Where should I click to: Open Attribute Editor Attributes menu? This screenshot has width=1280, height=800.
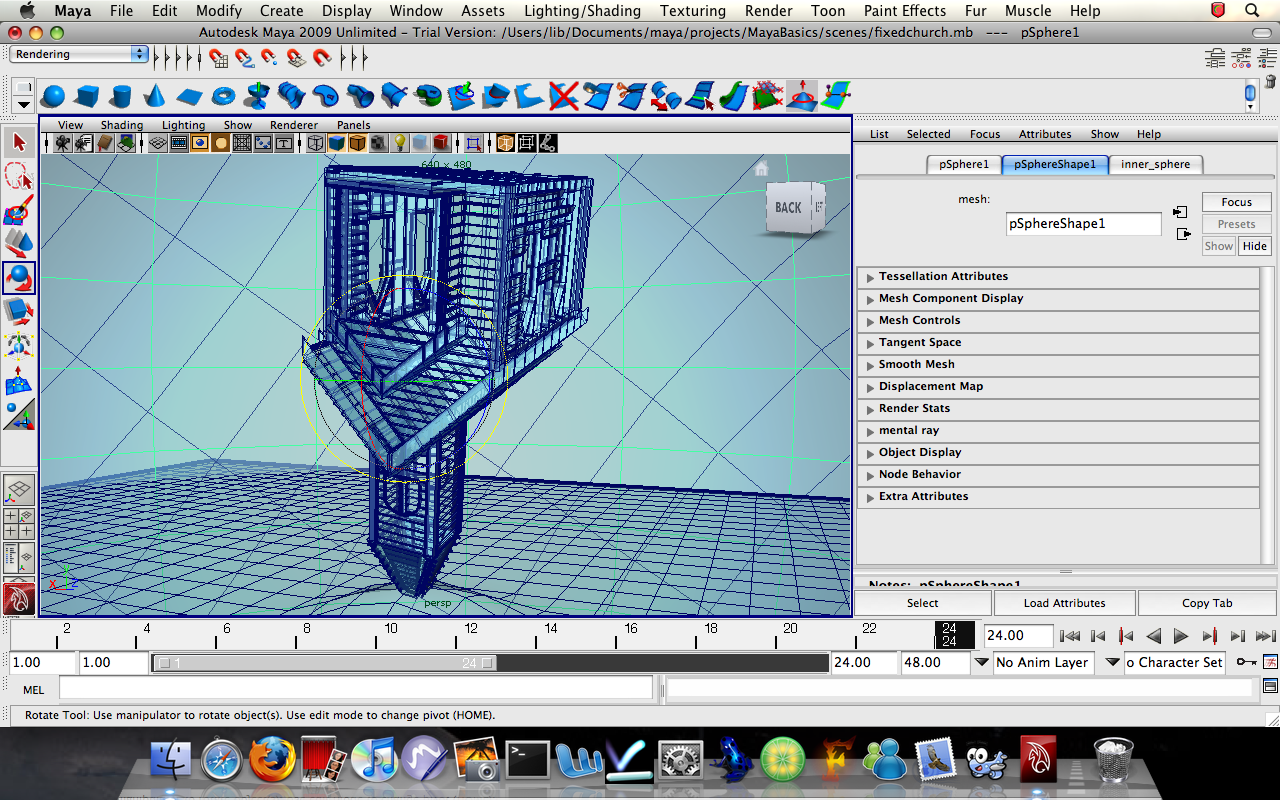(x=1045, y=134)
